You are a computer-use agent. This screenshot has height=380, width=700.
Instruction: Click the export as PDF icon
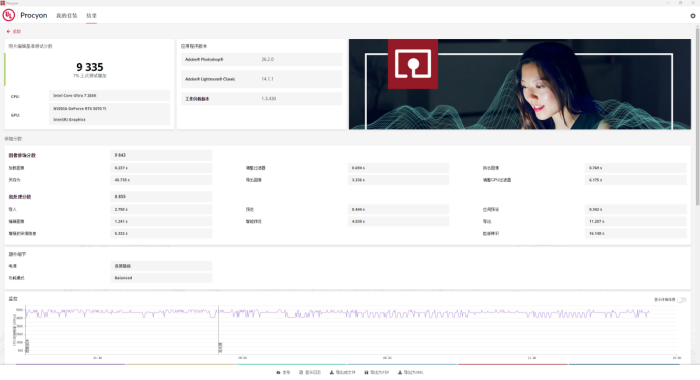click(x=366, y=372)
